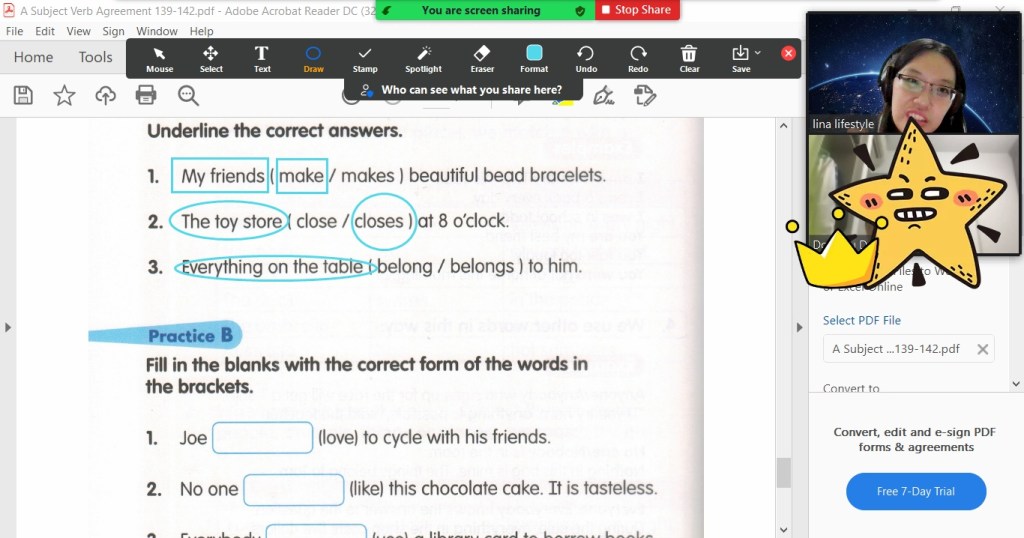This screenshot has height=538, width=1024.
Task: Select the Mouse pointer annotation tool
Action: pyautogui.click(x=159, y=58)
